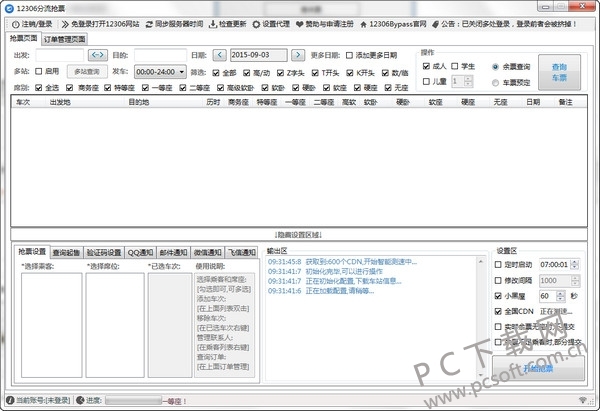Click the 选择席位 list box

tap(115, 325)
